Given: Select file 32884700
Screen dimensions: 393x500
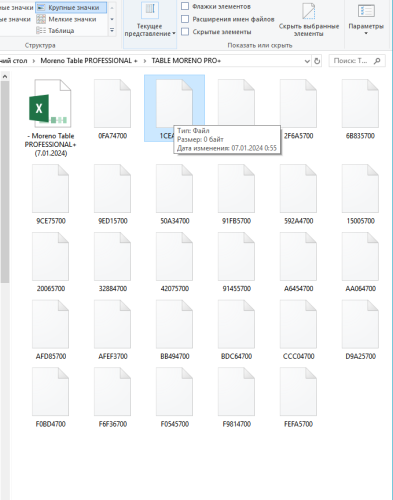Looking at the screenshot, I should (x=112, y=262).
